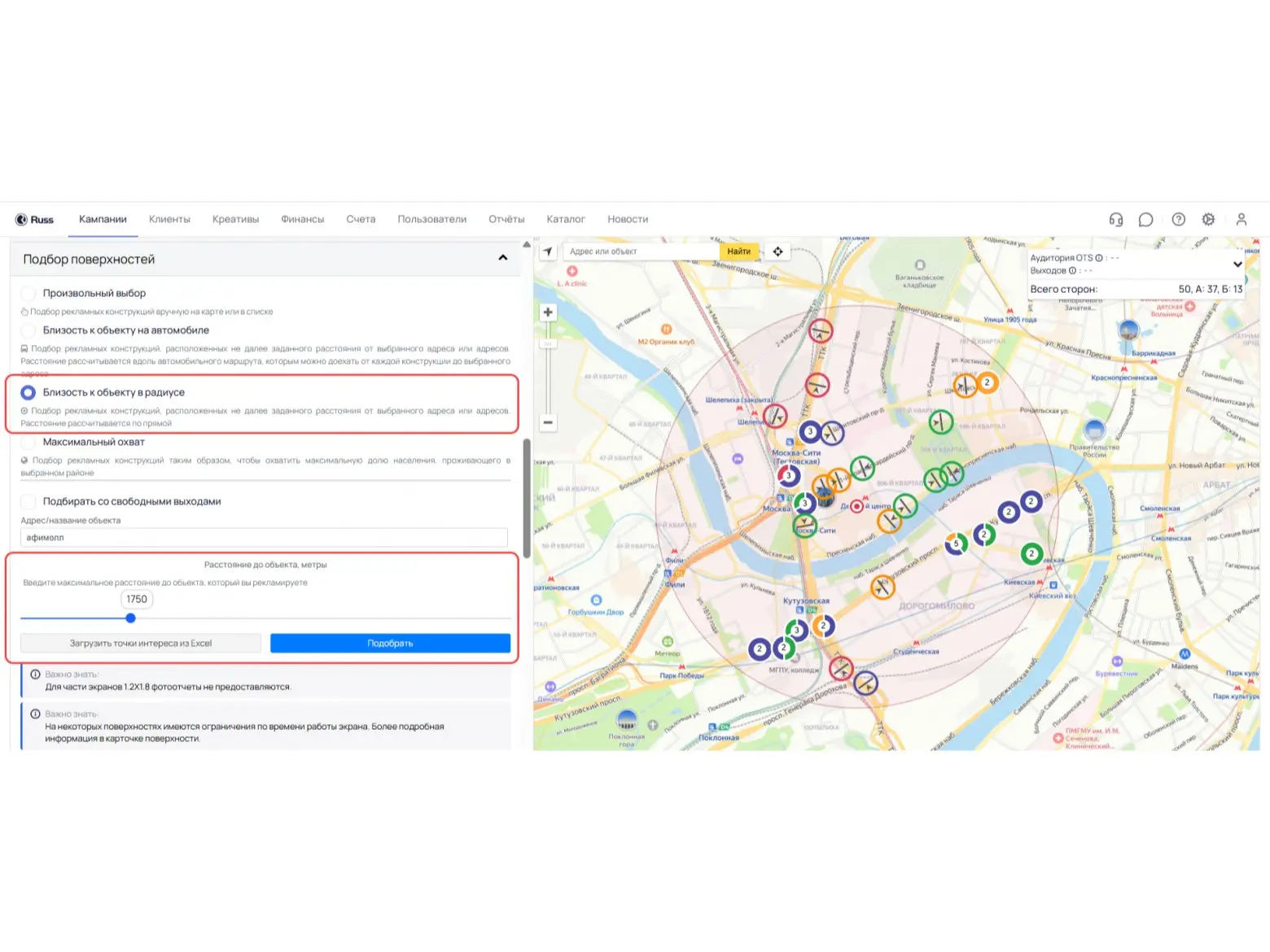The image size is (1270, 952).
Task: Open the help question mark icon
Action: (x=1178, y=220)
